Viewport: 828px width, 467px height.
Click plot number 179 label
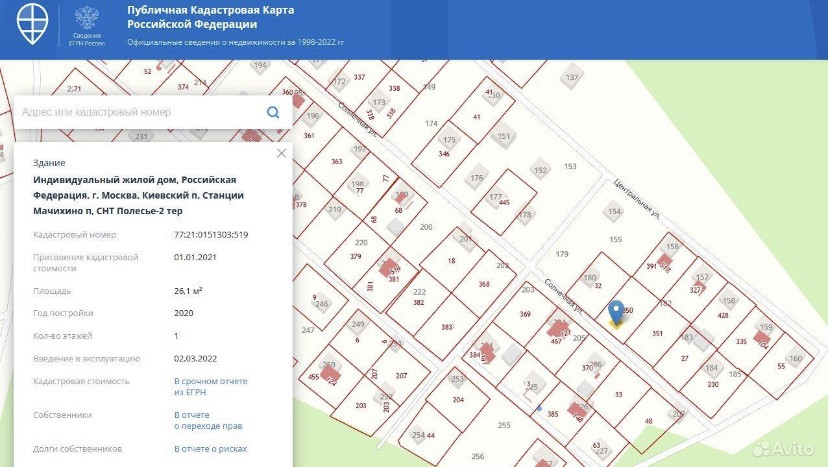point(562,254)
